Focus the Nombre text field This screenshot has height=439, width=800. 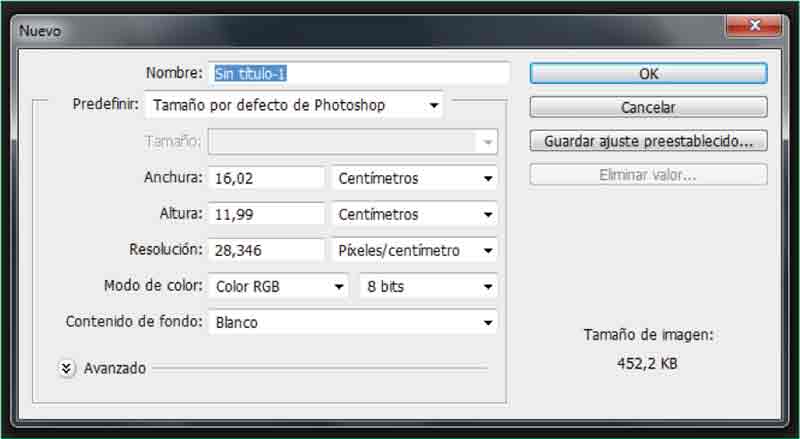pos(359,73)
